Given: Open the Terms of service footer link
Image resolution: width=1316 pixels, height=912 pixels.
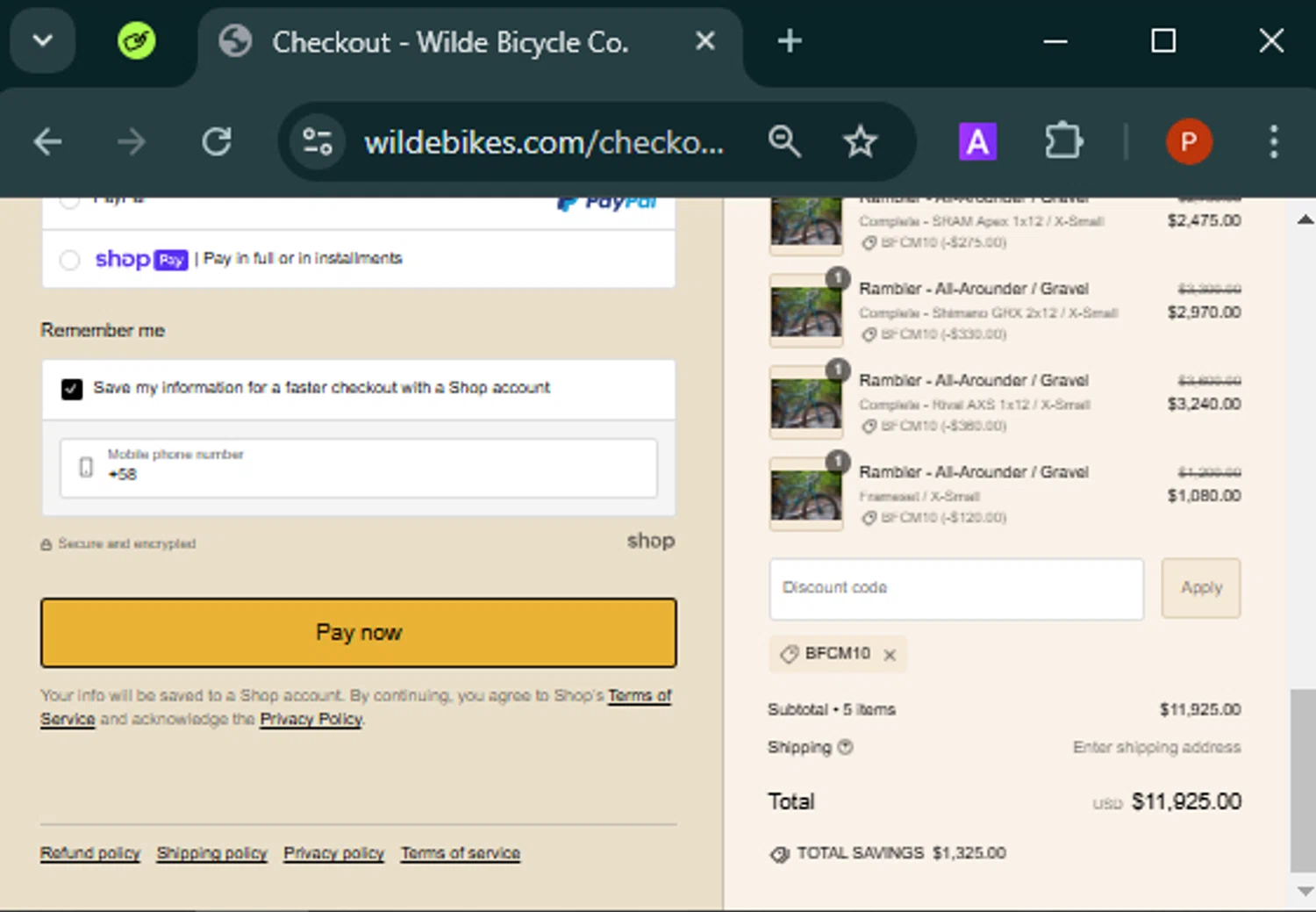Looking at the screenshot, I should (461, 853).
